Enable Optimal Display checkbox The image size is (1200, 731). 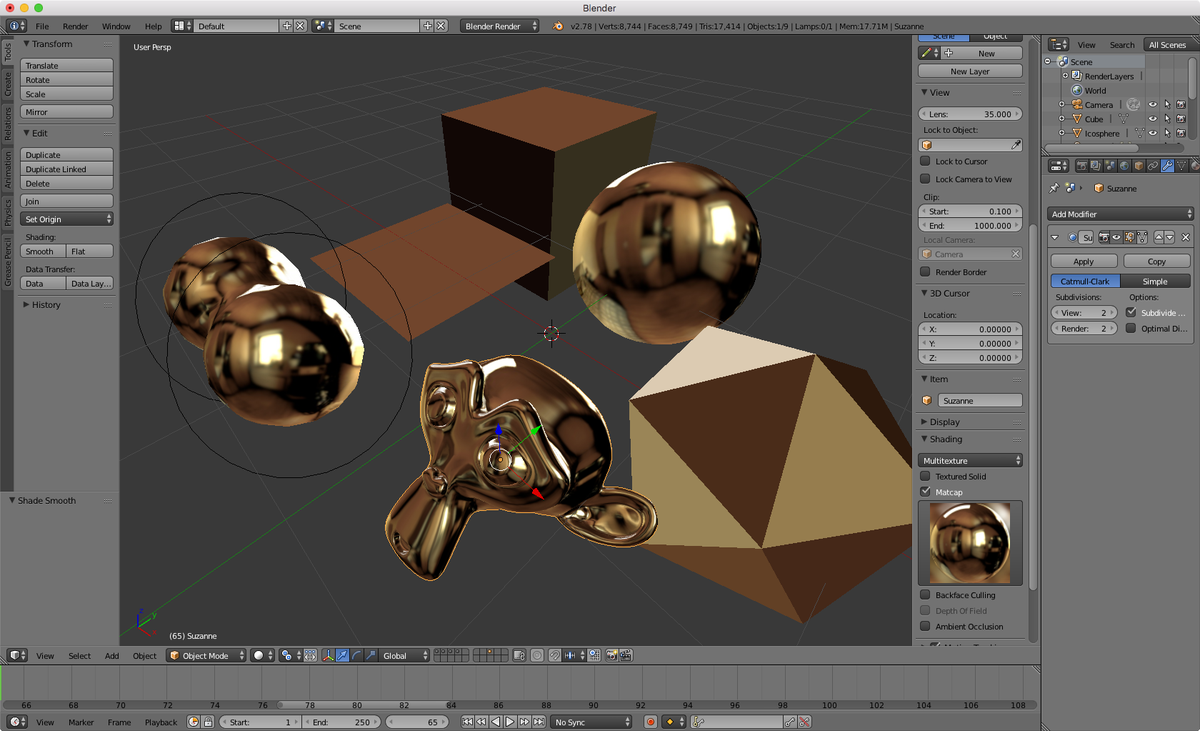point(1131,328)
